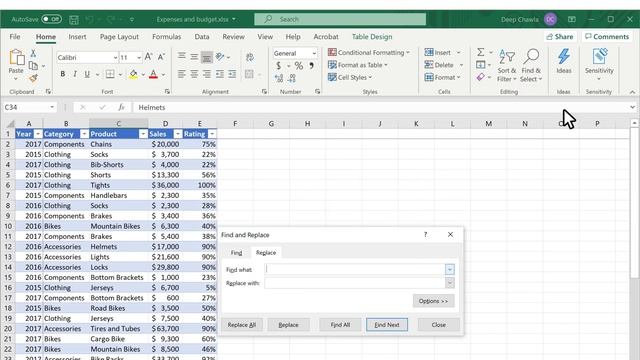Click the Merge and Center icon
Screen dimensions: 640x360
tap(249, 74)
